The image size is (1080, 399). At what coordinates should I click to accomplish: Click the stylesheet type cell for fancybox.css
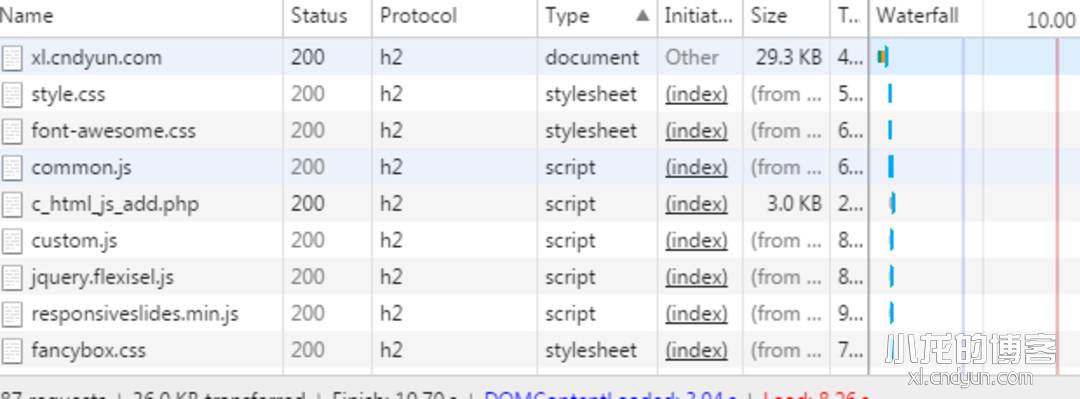591,350
